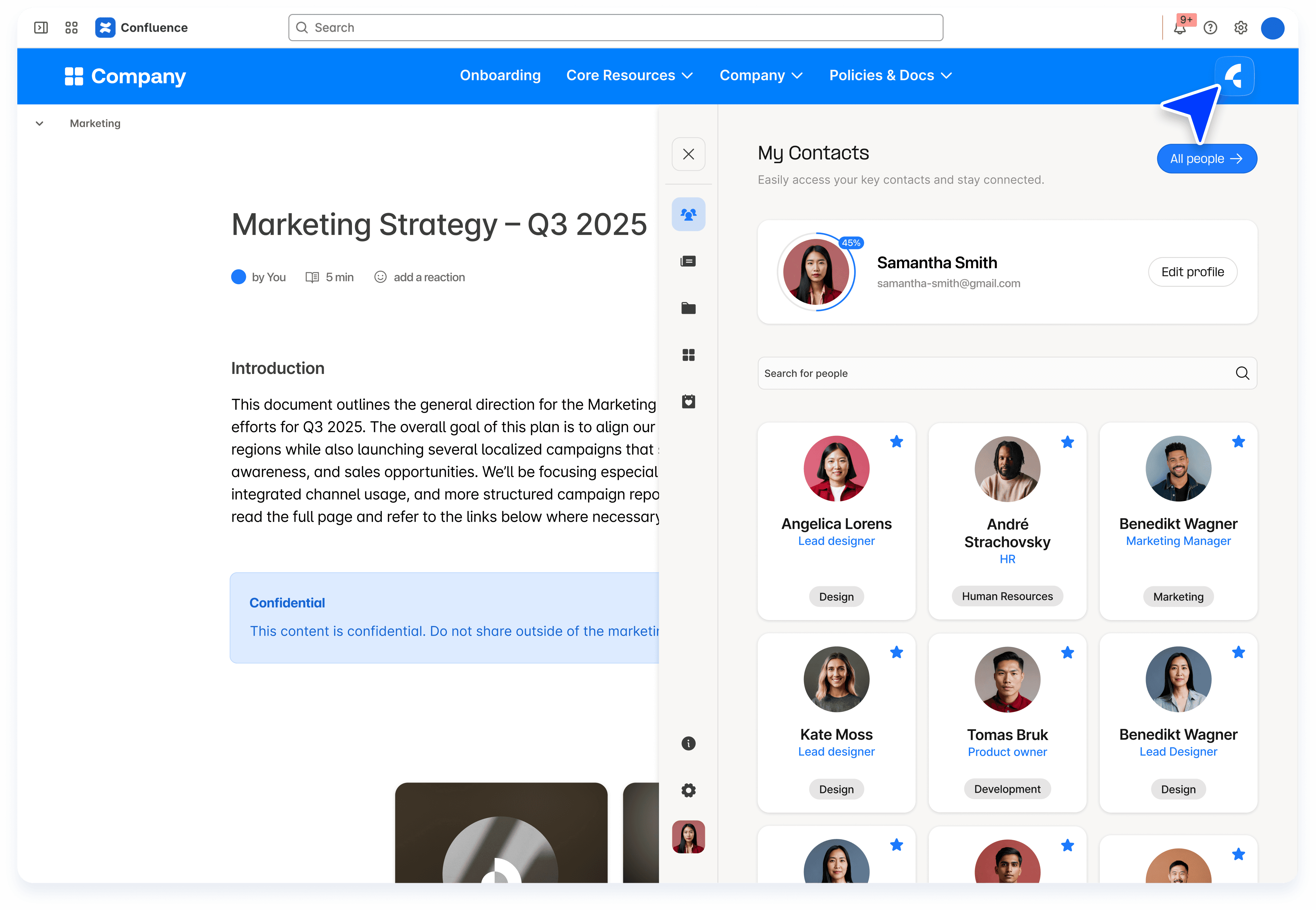Collapse the Marketing breadcrumb chevron

pos(39,123)
